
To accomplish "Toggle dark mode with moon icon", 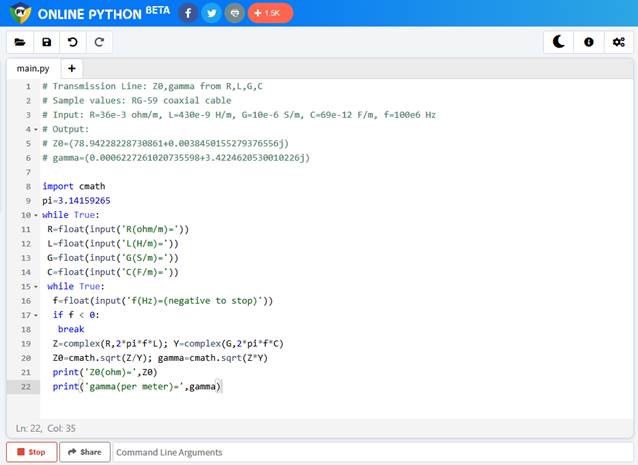I will point(560,42).
